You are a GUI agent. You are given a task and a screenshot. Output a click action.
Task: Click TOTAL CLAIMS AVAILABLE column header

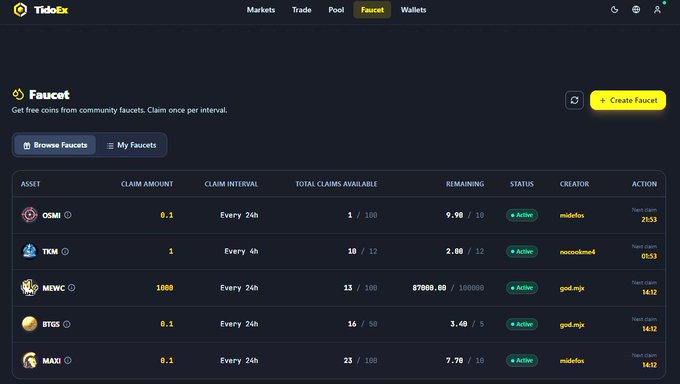336,184
